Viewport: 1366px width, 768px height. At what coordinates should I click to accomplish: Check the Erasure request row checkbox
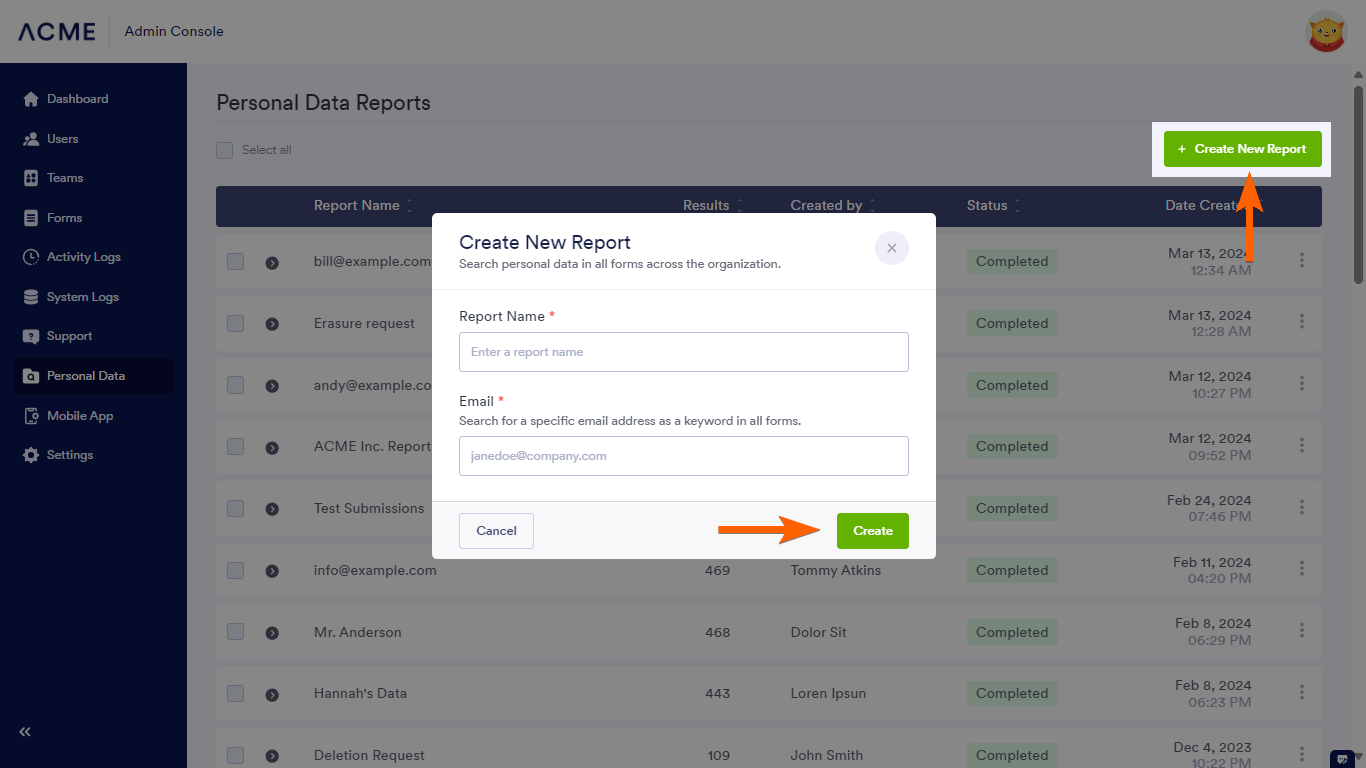pyautogui.click(x=235, y=323)
